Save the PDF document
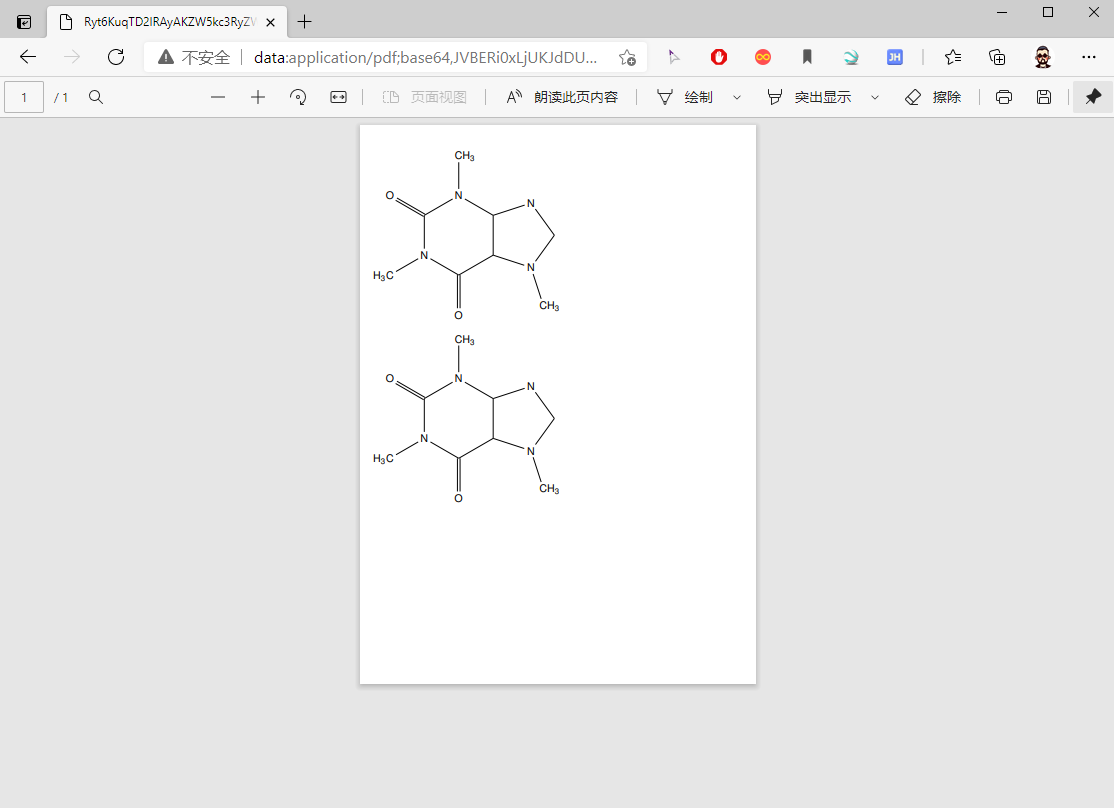Viewport: 1114px width, 808px height. (x=1044, y=97)
